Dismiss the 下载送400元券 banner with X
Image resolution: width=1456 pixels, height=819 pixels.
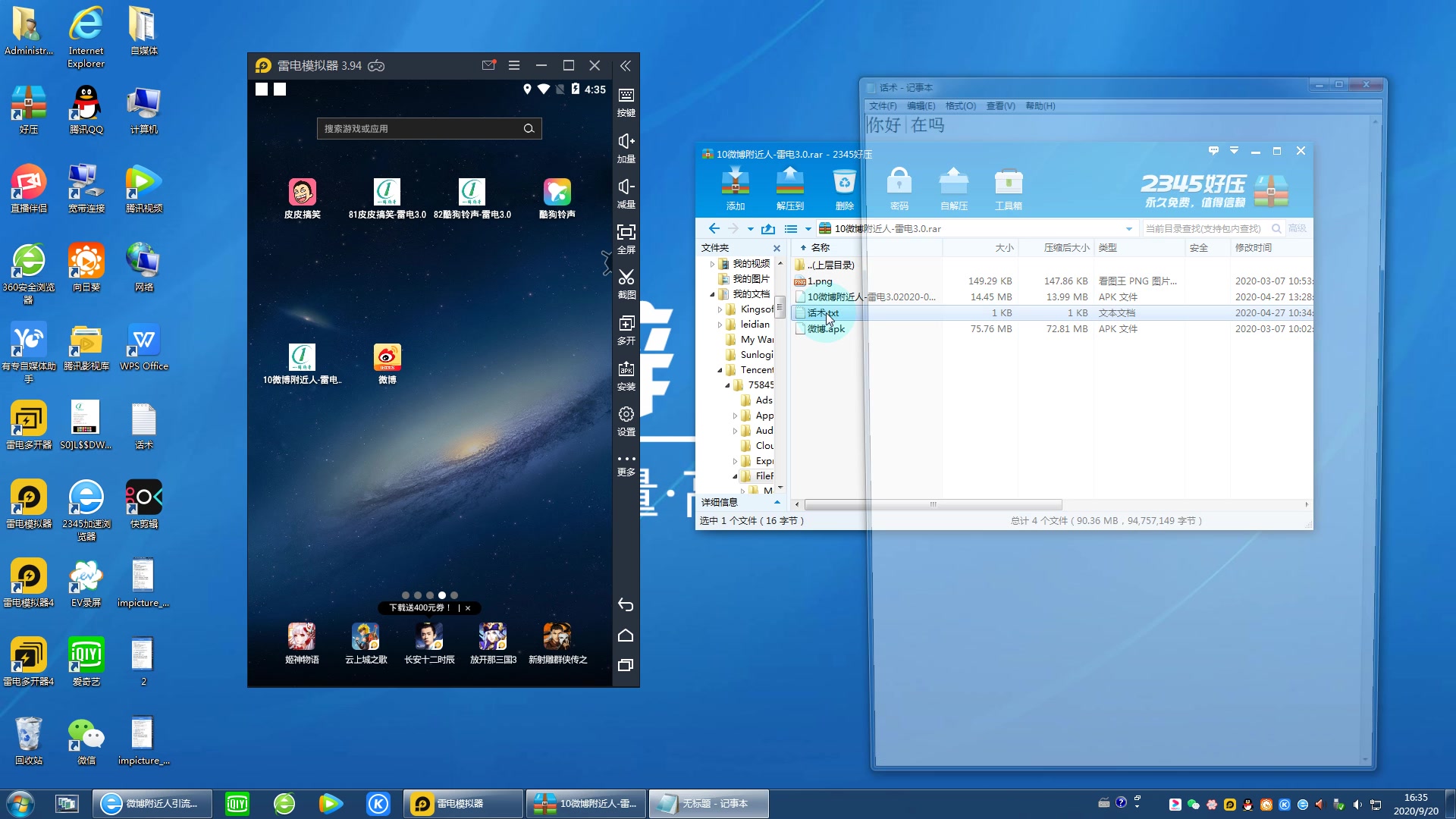click(468, 608)
